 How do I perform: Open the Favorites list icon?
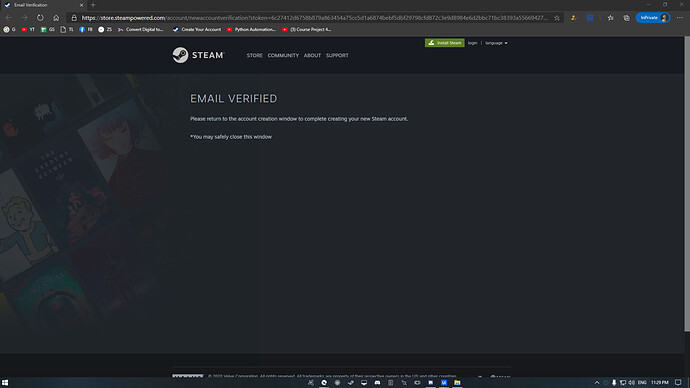click(610, 18)
